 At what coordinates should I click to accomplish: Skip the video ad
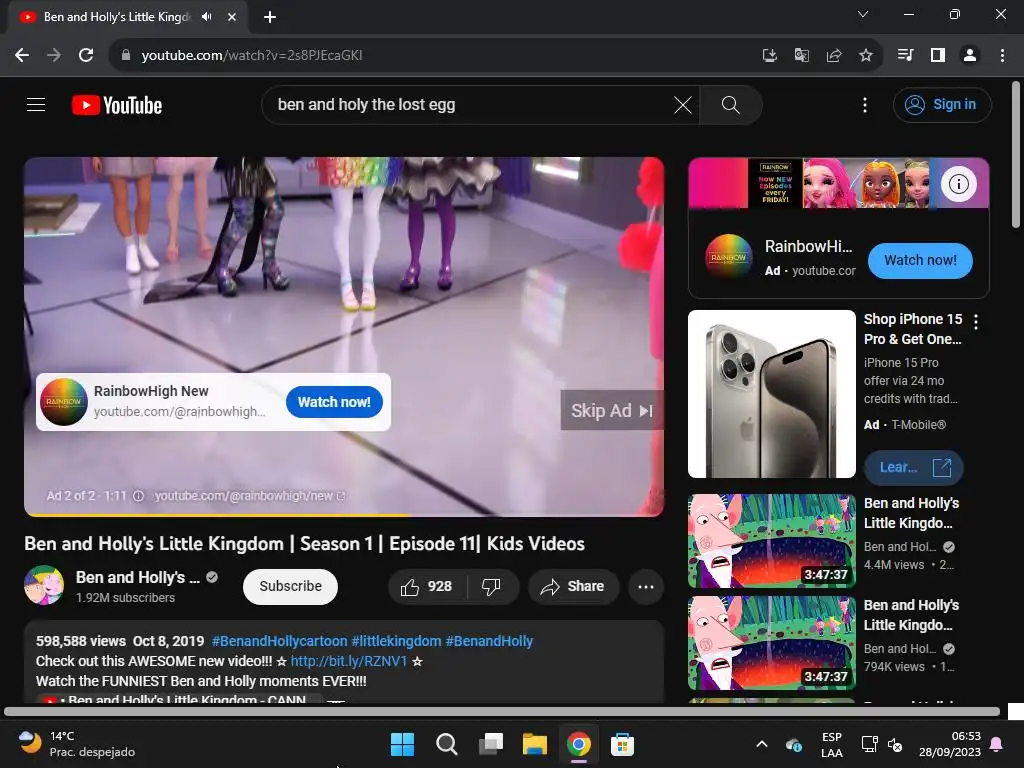coord(612,411)
